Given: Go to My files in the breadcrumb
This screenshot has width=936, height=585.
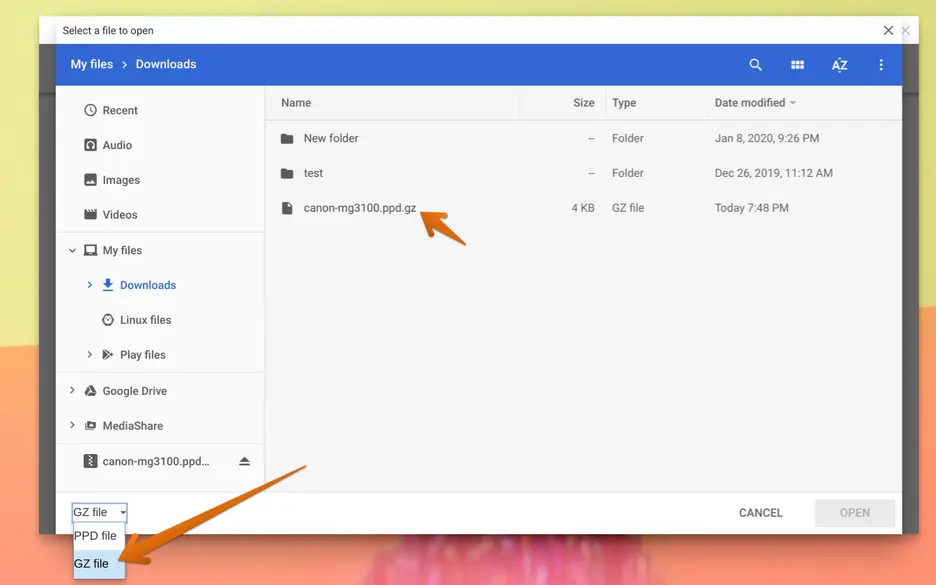Looking at the screenshot, I should (x=91, y=64).
